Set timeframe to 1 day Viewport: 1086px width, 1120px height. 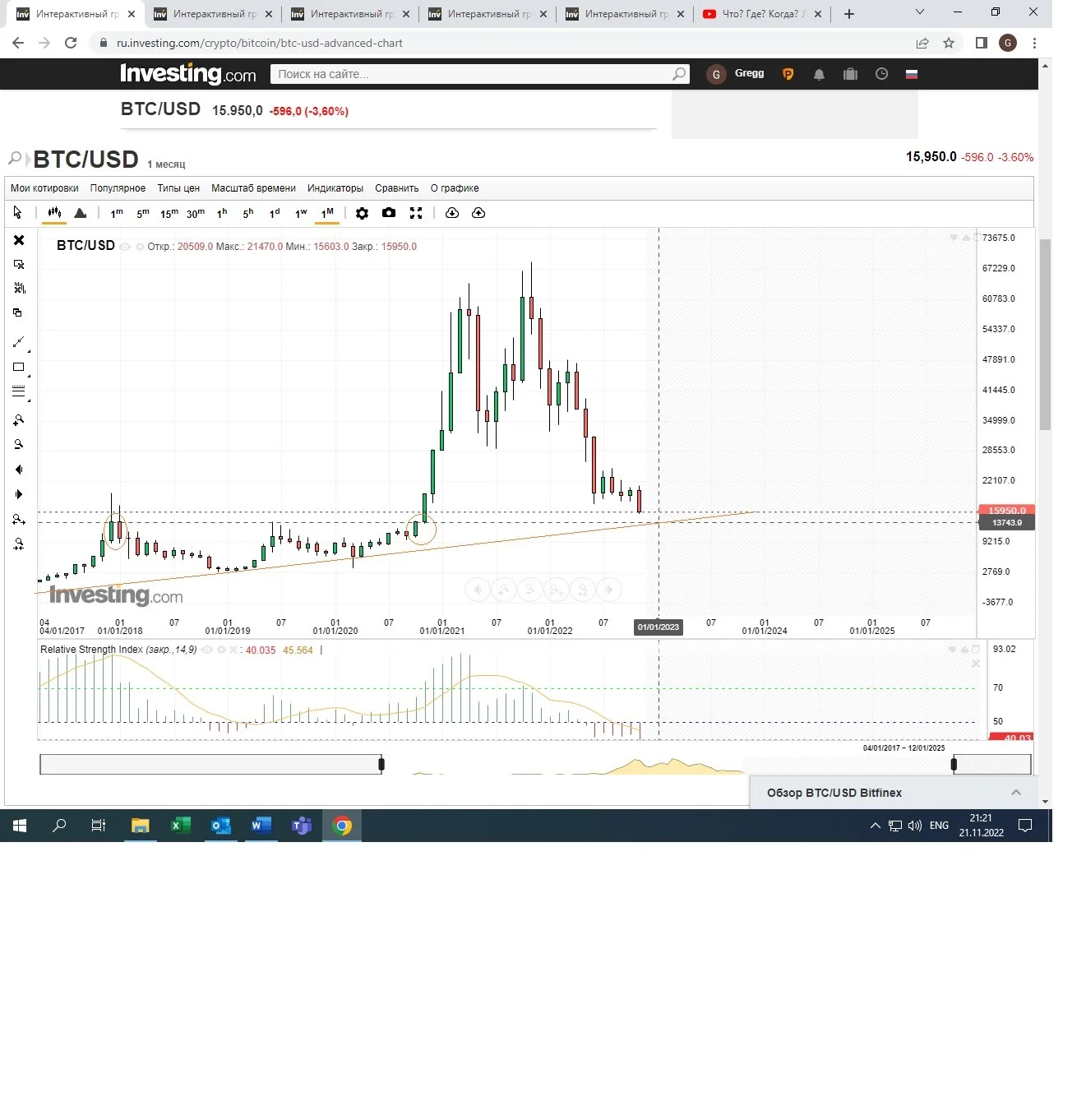275,213
